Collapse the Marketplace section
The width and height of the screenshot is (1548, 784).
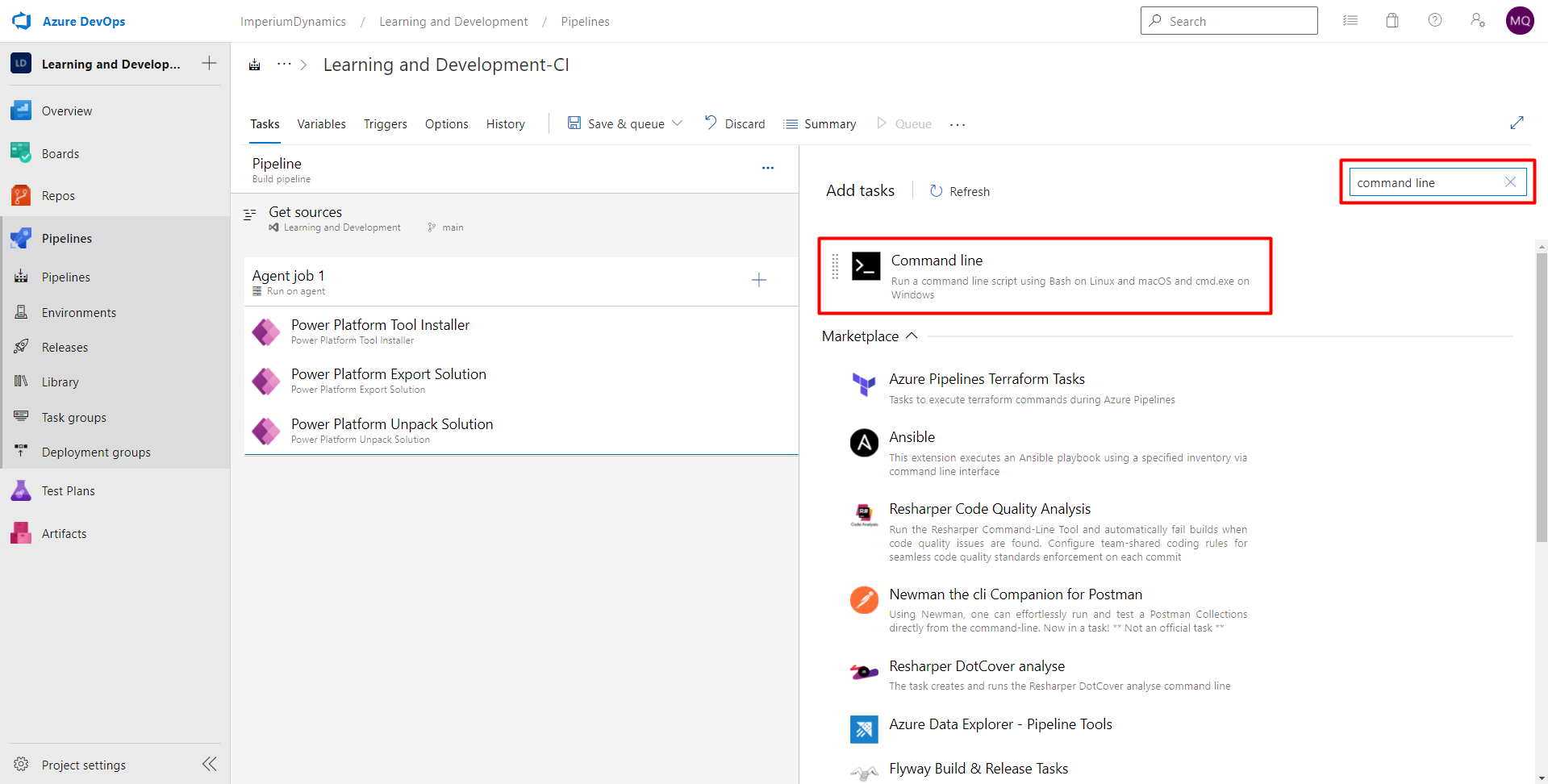(x=912, y=336)
